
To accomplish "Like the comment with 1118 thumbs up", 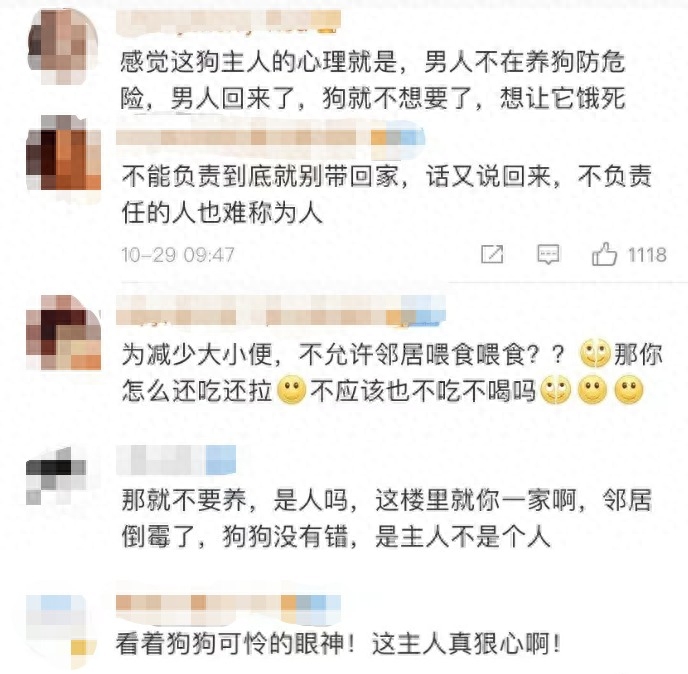I will coord(604,254).
